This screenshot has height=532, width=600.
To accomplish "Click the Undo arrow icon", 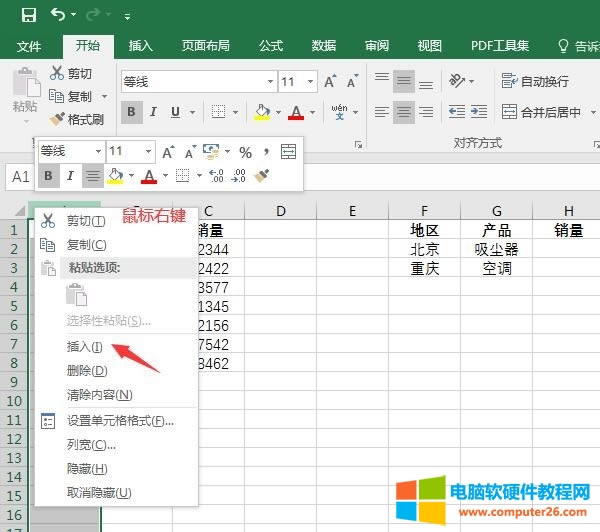I will [x=58, y=15].
